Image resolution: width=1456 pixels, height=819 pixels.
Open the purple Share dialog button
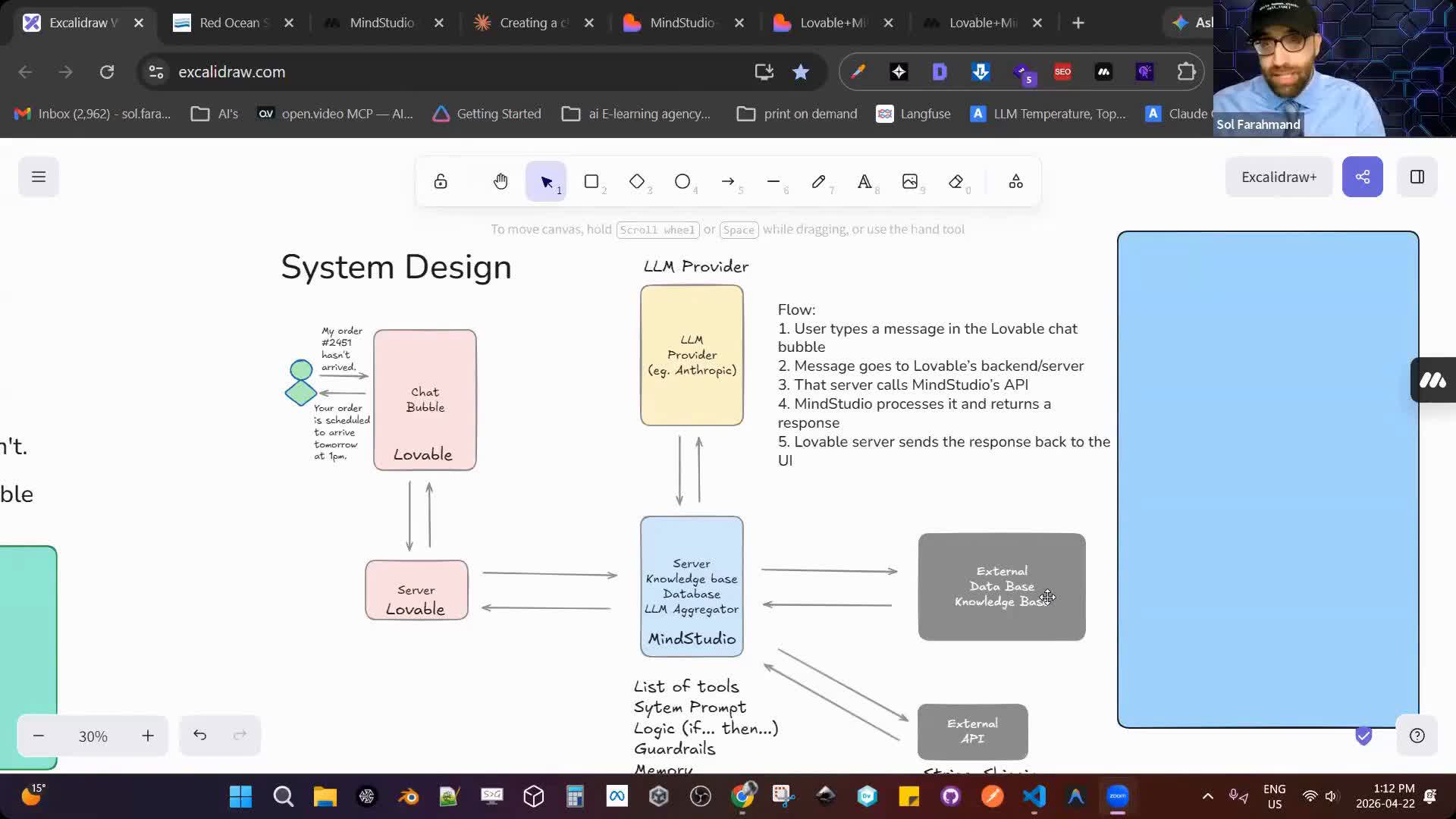(1363, 177)
